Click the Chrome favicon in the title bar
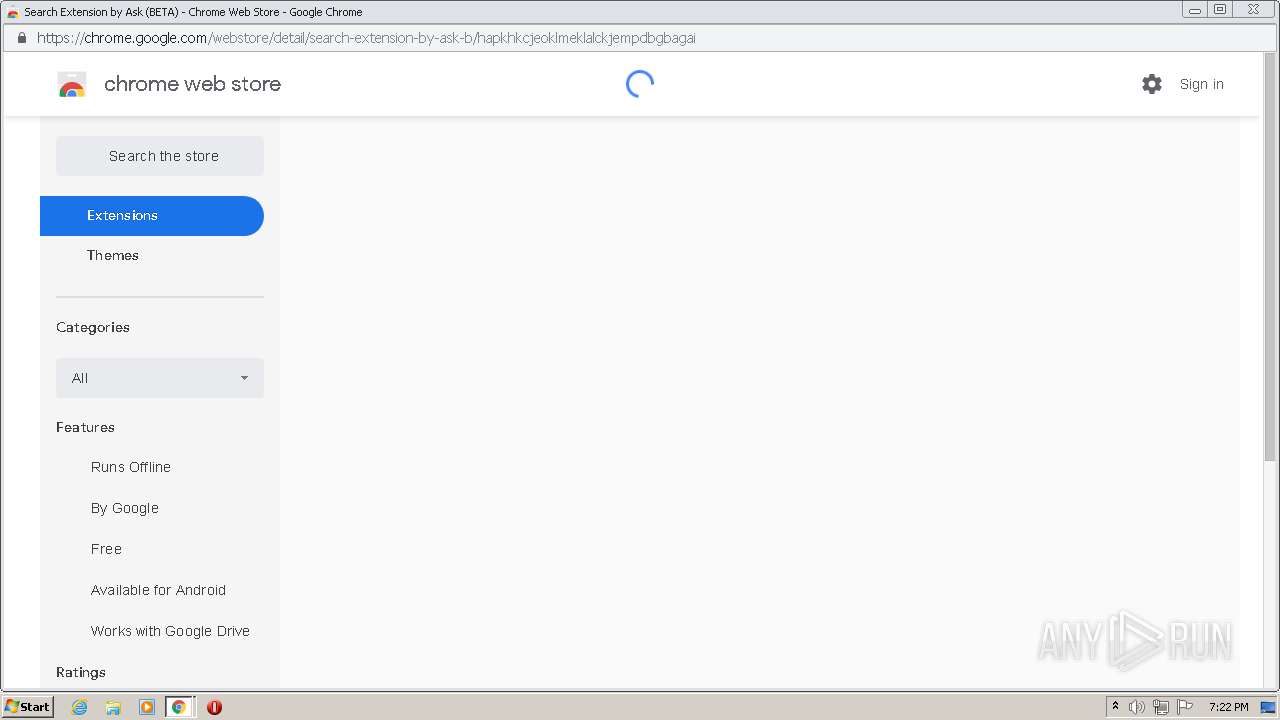 point(13,12)
